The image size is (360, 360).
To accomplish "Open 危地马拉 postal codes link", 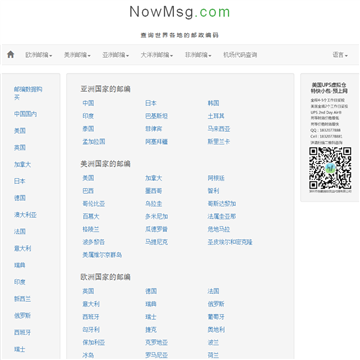I will (x=219, y=229).
